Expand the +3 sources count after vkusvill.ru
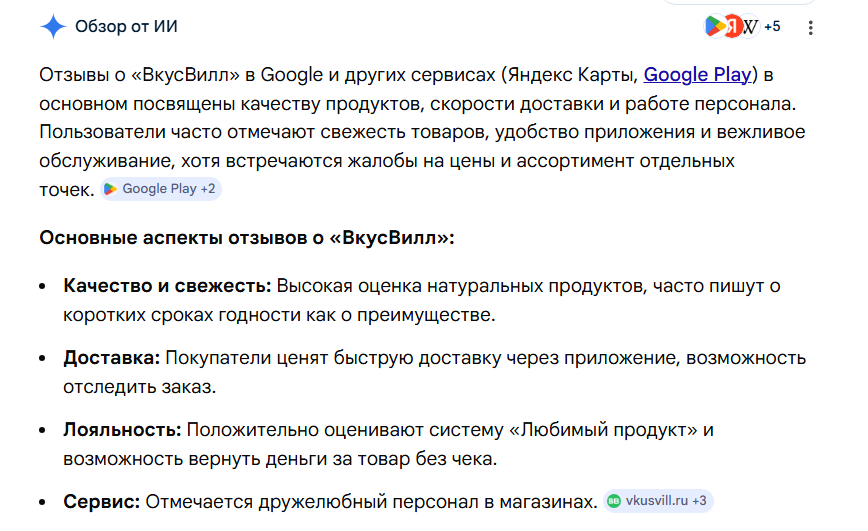The width and height of the screenshot is (868, 531). tap(699, 501)
